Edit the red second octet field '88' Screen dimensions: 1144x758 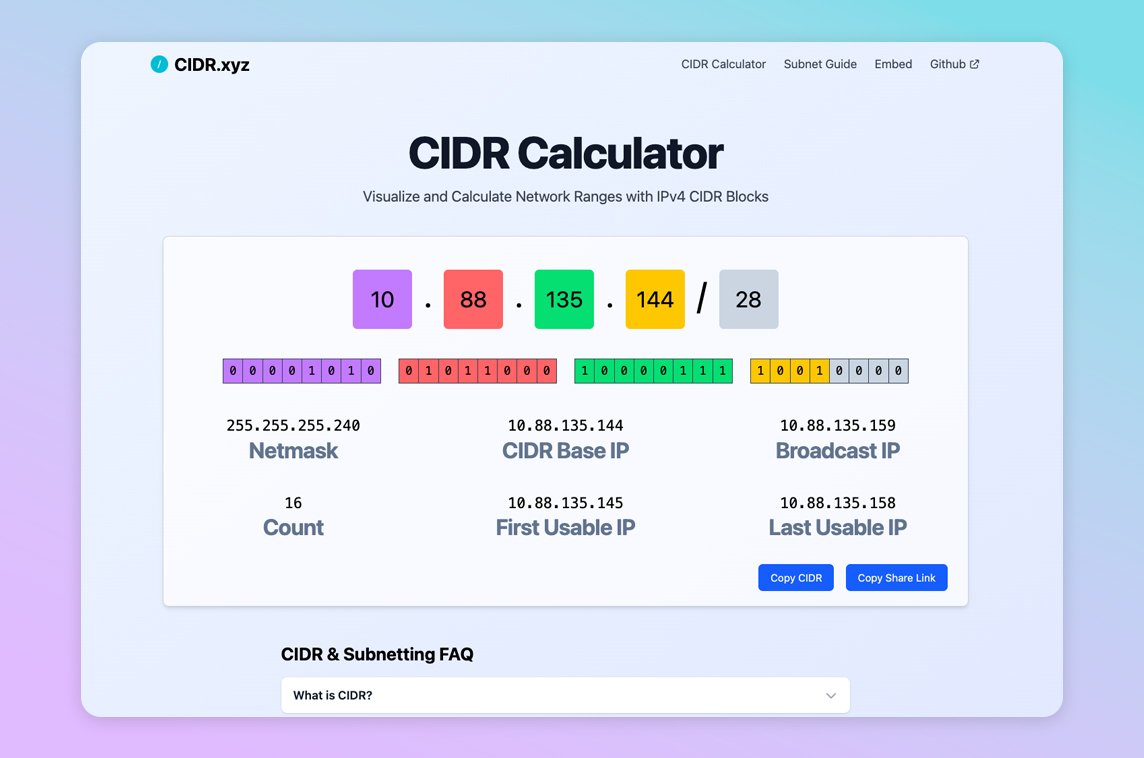473,299
